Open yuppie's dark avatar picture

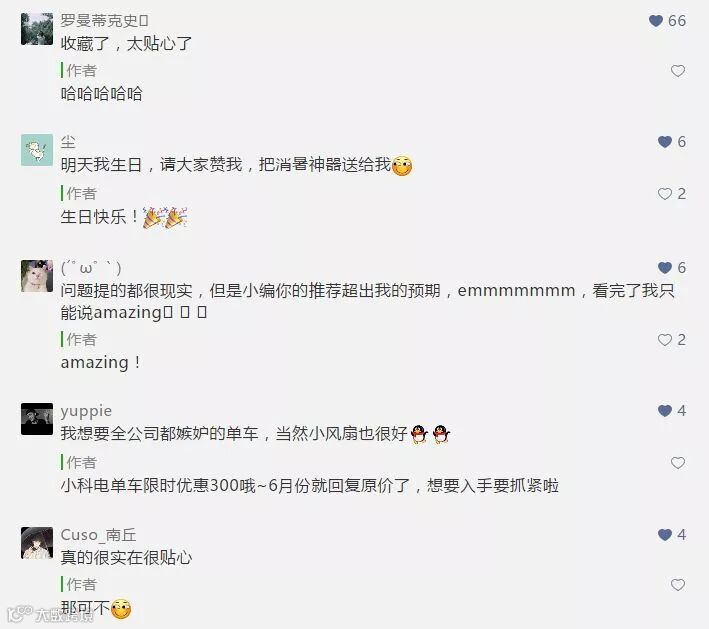click(x=37, y=419)
